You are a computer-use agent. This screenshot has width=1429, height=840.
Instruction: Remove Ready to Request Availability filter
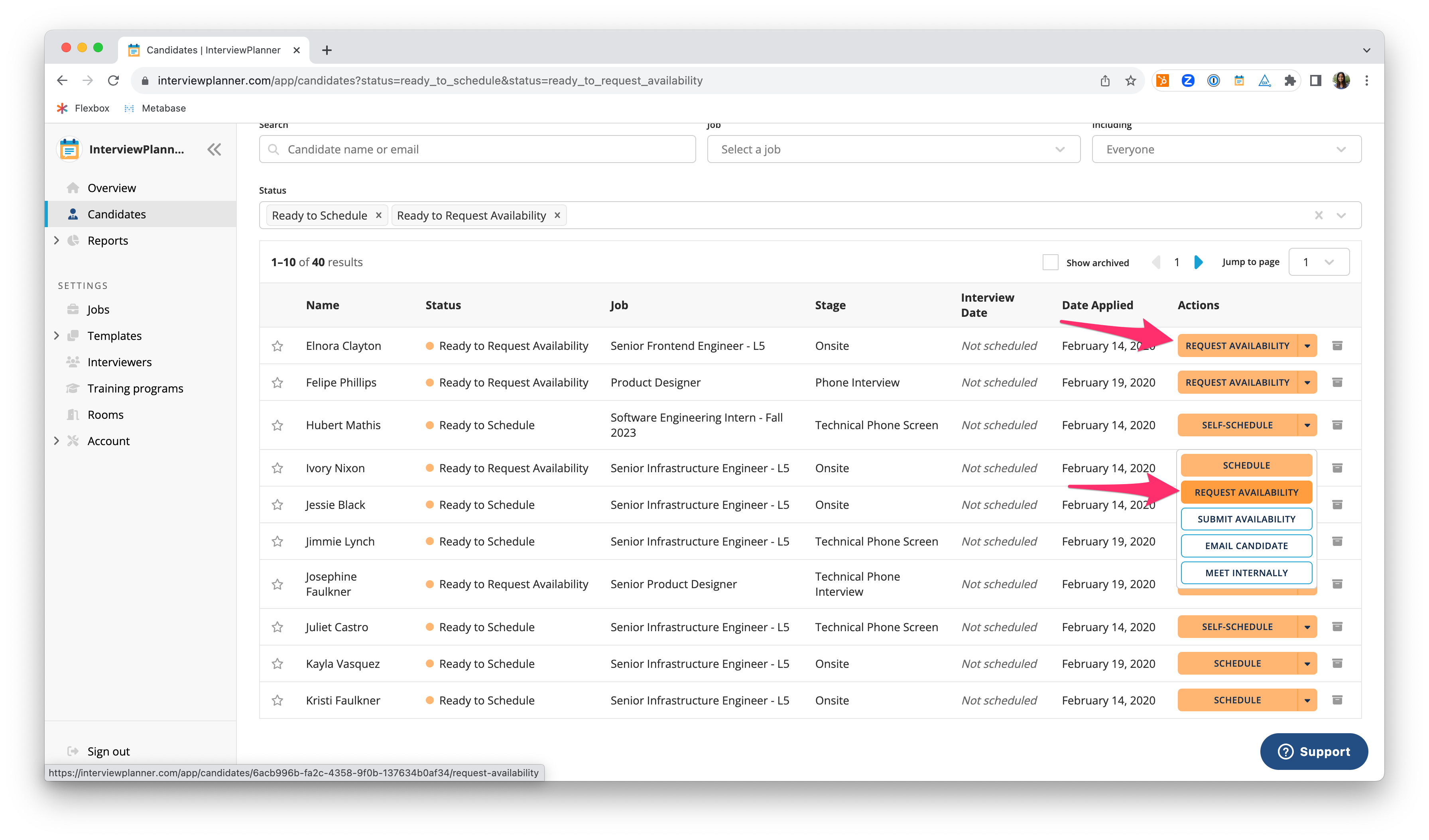click(x=557, y=216)
